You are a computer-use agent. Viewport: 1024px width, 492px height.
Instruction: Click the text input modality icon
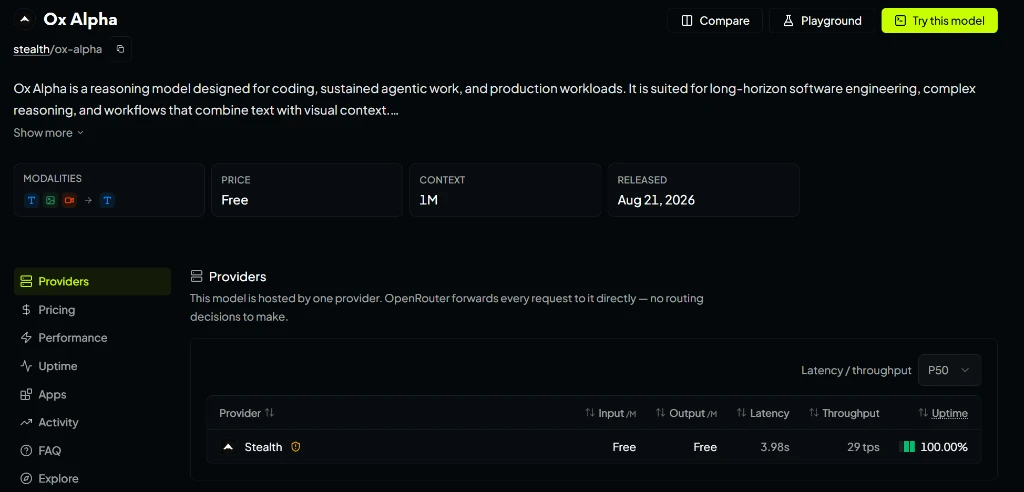[31, 201]
